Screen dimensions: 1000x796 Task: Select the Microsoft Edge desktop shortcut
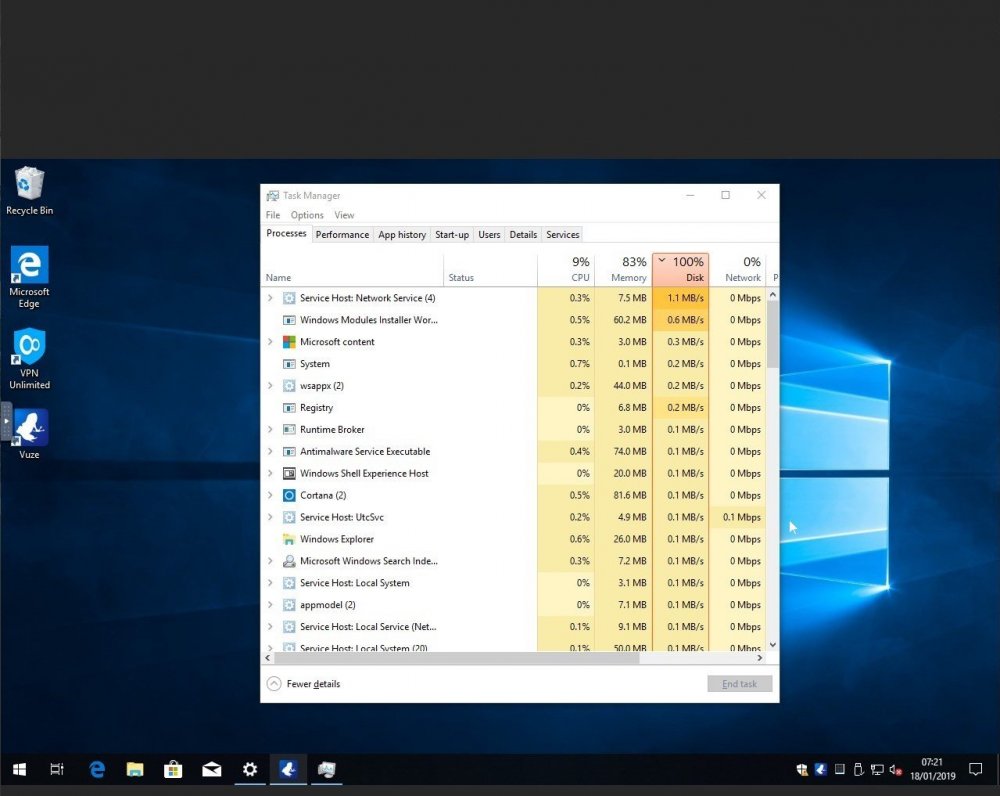29,277
